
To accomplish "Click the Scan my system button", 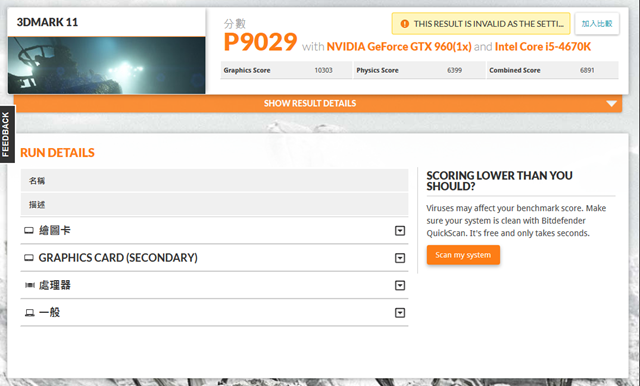I will pos(463,255).
